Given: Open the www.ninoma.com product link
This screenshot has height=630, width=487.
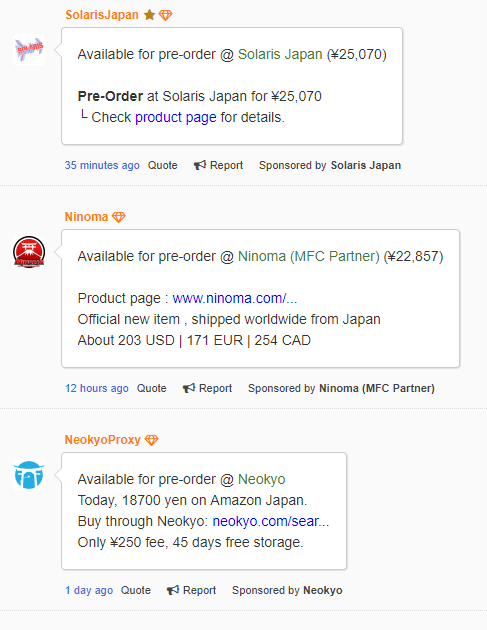Looking at the screenshot, I should 235,298.
